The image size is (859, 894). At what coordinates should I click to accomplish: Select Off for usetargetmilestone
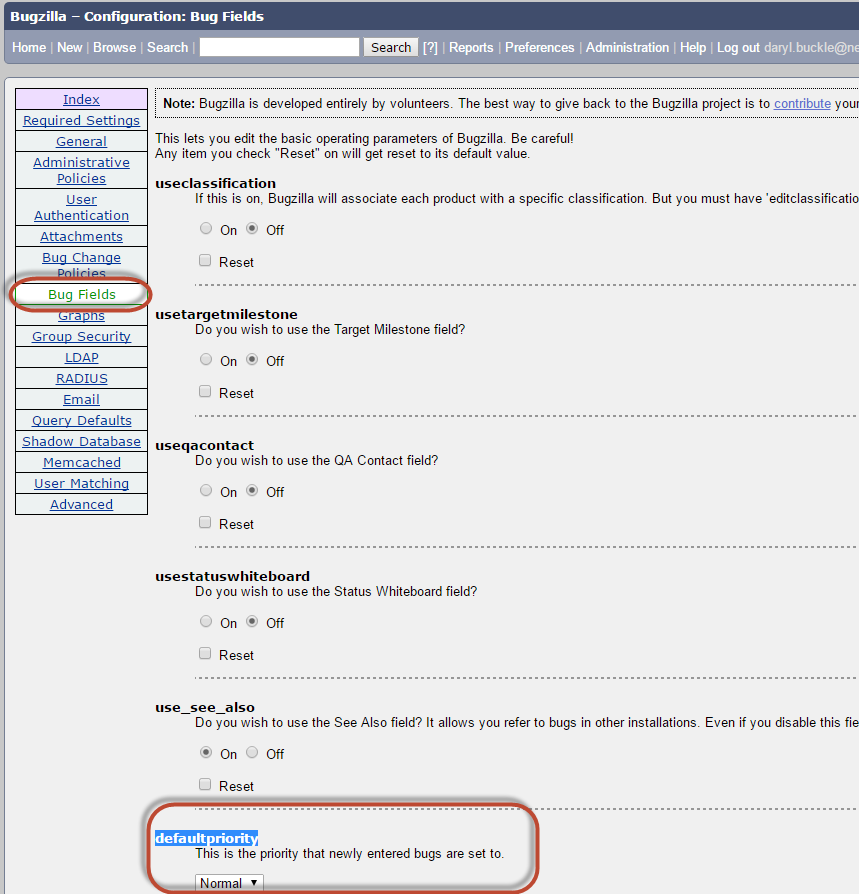pos(252,360)
